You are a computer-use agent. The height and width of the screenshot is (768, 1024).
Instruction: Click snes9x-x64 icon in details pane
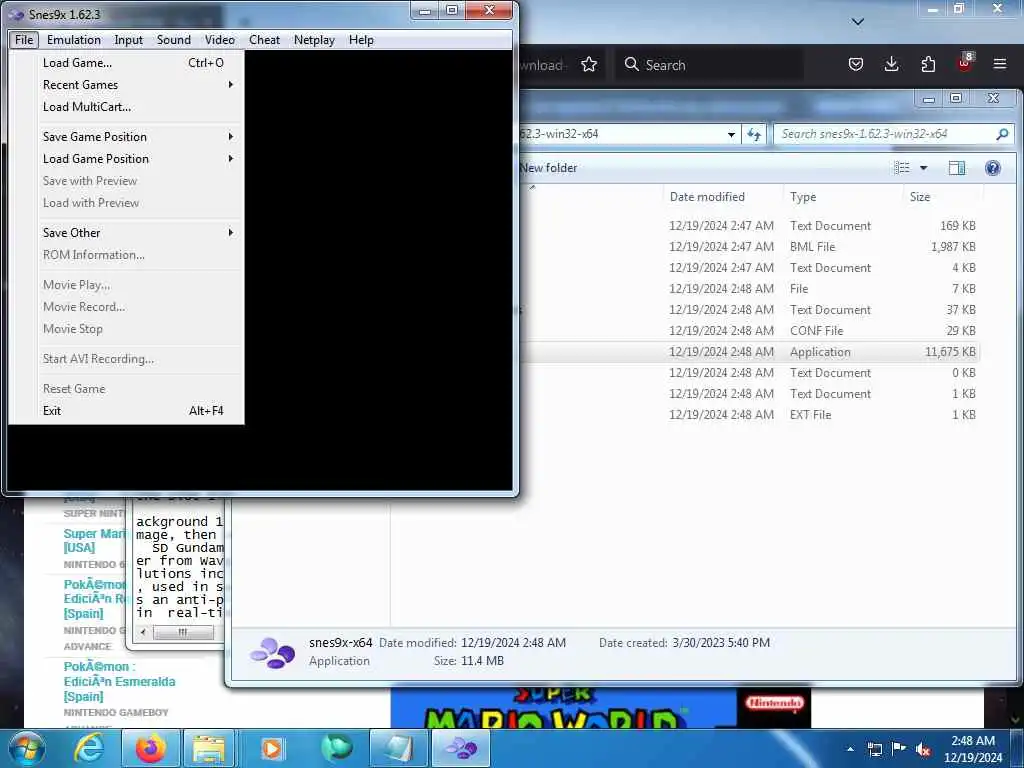(272, 652)
